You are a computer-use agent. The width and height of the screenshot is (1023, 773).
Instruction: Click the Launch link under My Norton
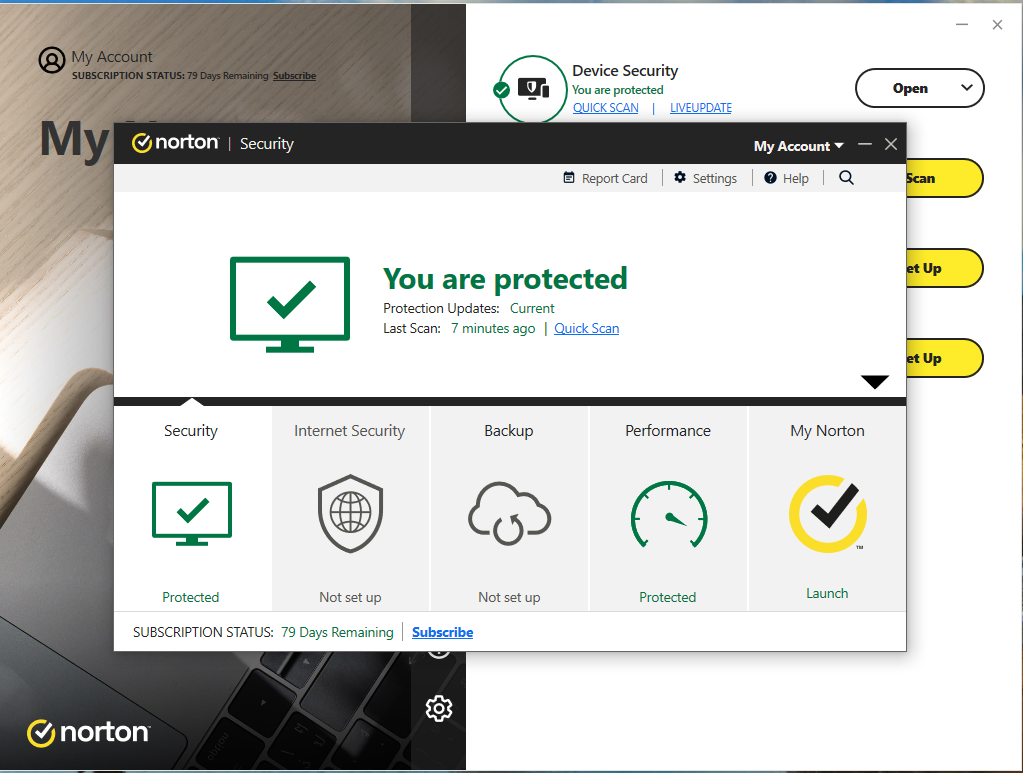point(827,593)
